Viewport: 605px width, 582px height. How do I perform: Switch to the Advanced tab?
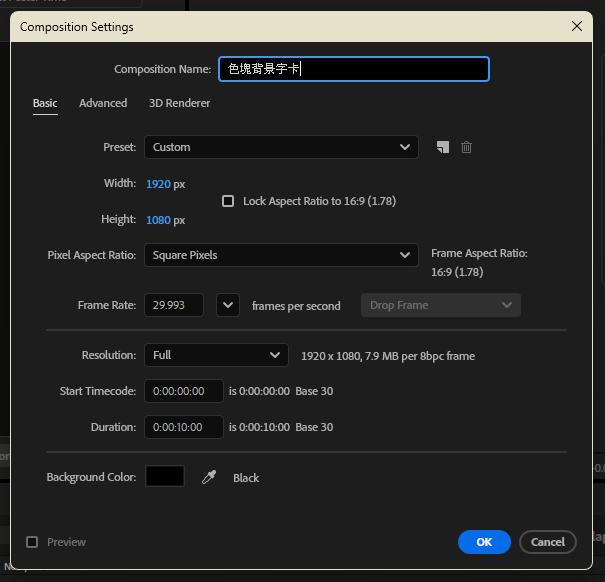[103, 103]
